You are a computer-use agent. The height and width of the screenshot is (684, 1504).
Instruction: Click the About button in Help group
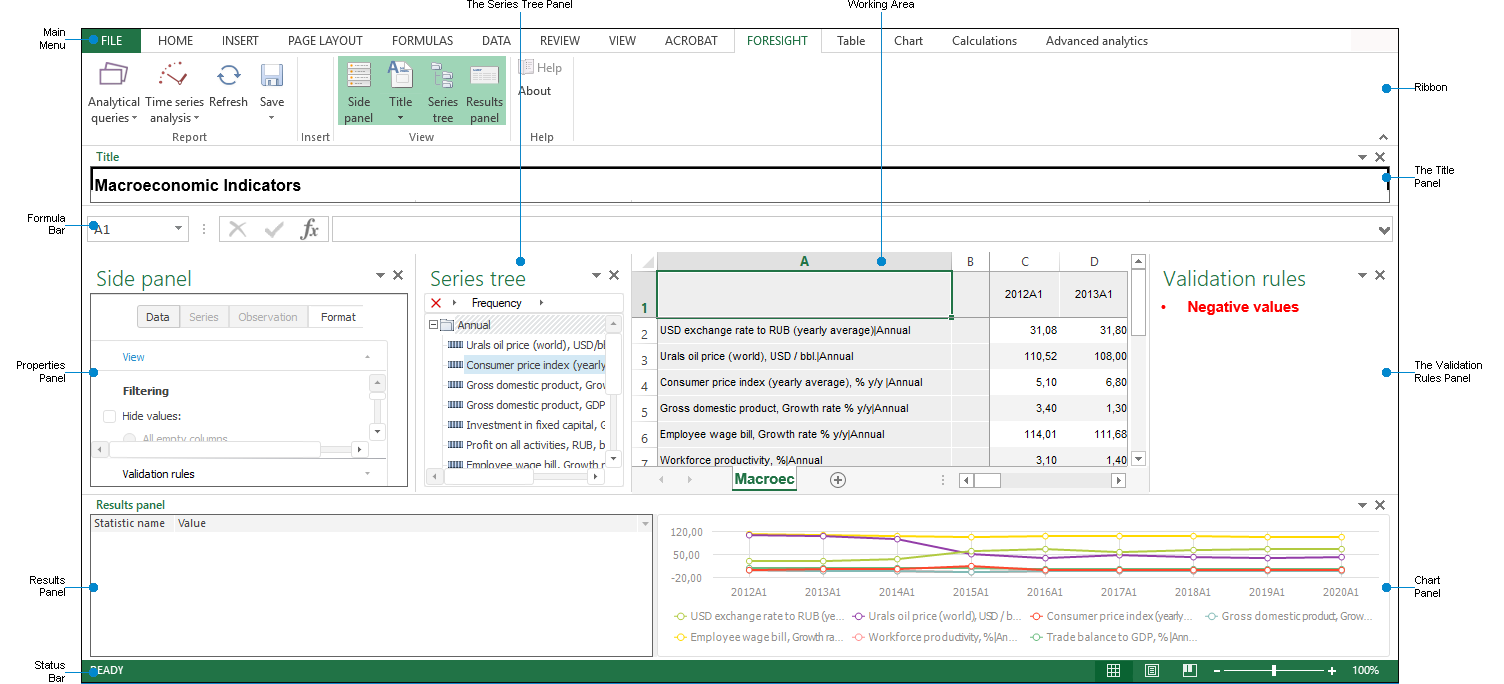pos(533,90)
